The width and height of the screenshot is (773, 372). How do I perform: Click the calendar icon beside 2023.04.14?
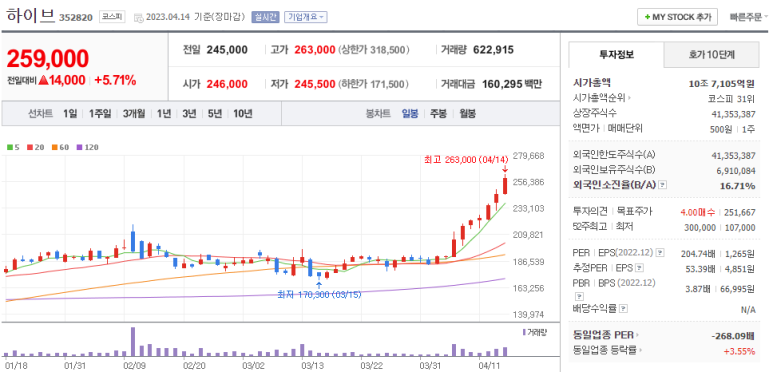tap(138, 17)
